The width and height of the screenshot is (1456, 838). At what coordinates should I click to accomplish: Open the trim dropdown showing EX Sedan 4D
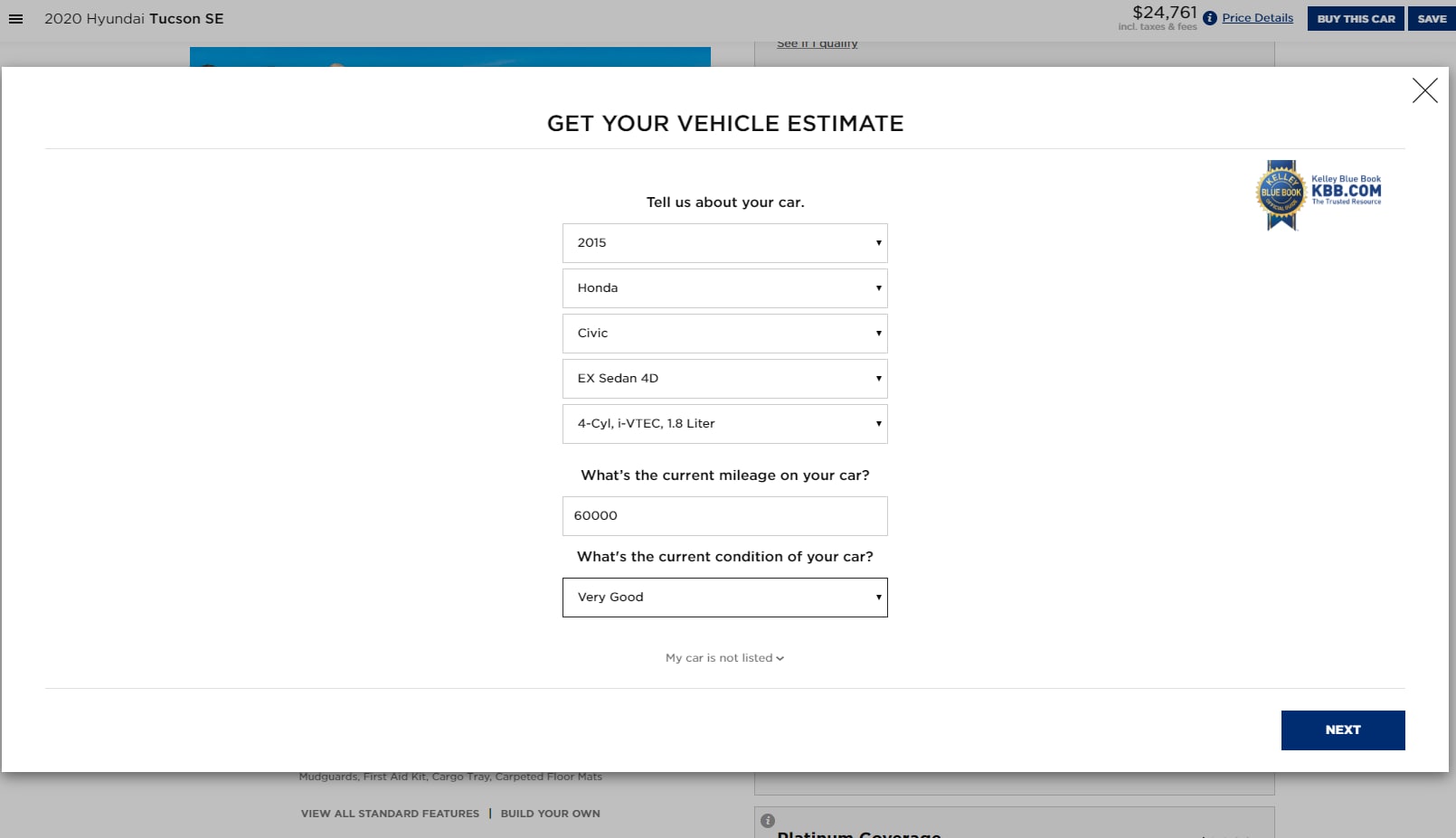(724, 379)
